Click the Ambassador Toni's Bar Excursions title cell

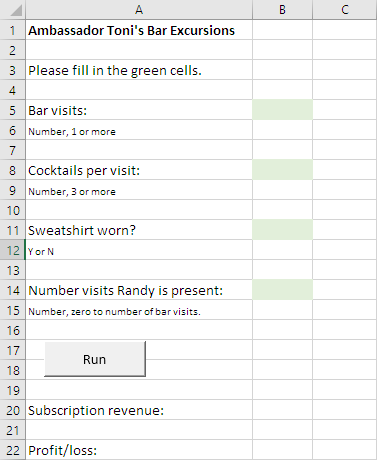click(x=139, y=30)
